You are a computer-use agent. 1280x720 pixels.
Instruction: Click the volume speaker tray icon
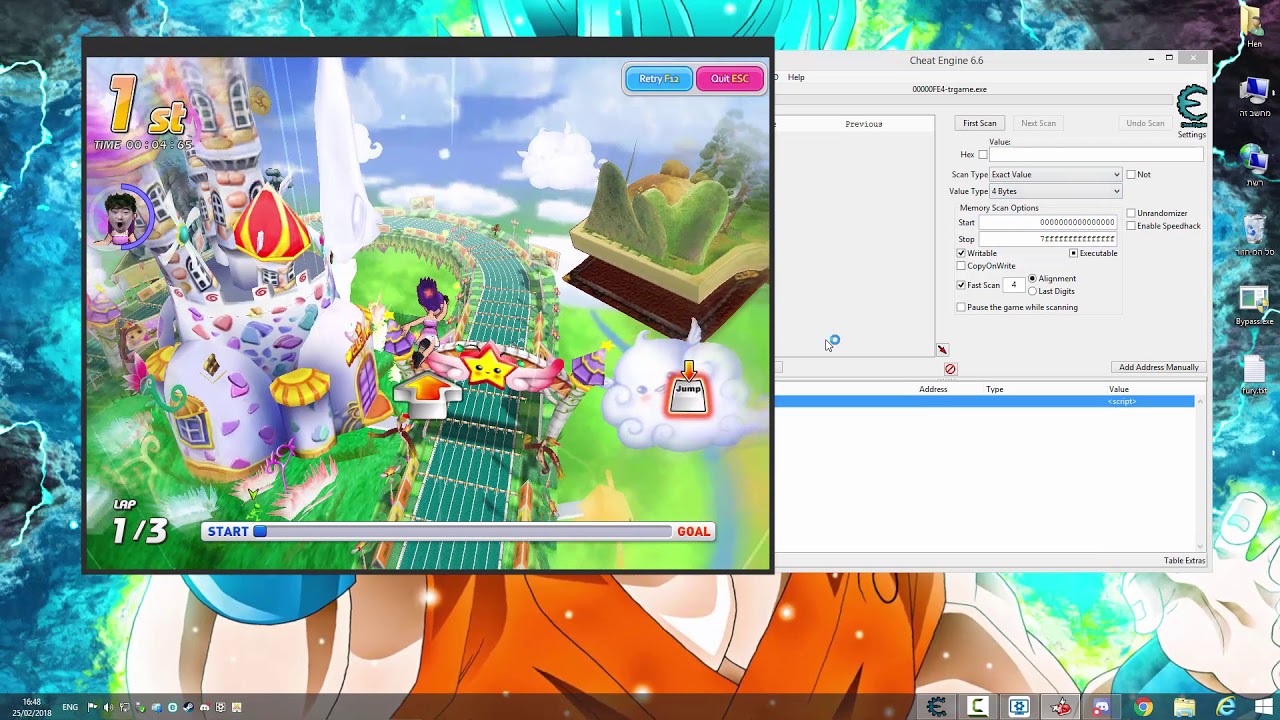[x=108, y=707]
